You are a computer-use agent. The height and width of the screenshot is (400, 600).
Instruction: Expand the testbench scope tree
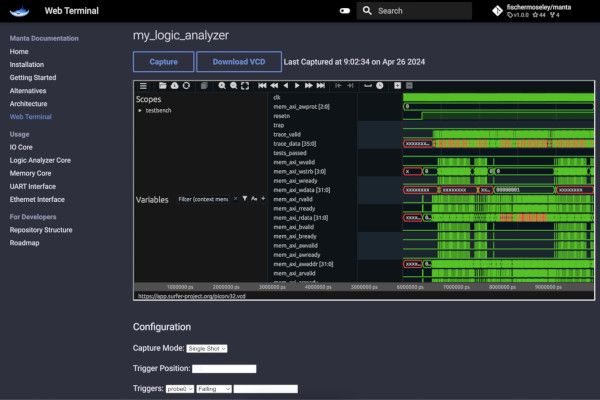pos(140,110)
